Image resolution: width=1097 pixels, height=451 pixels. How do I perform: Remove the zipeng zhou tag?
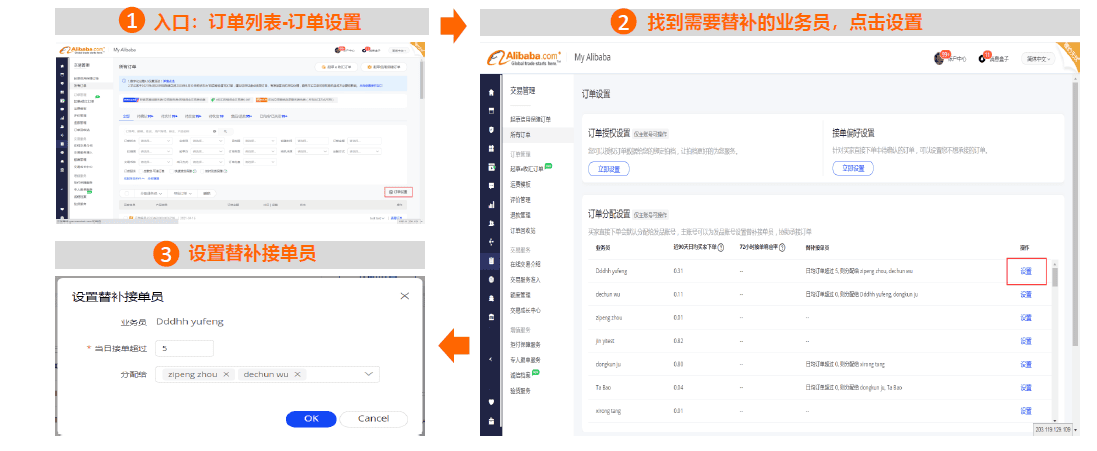[226, 374]
